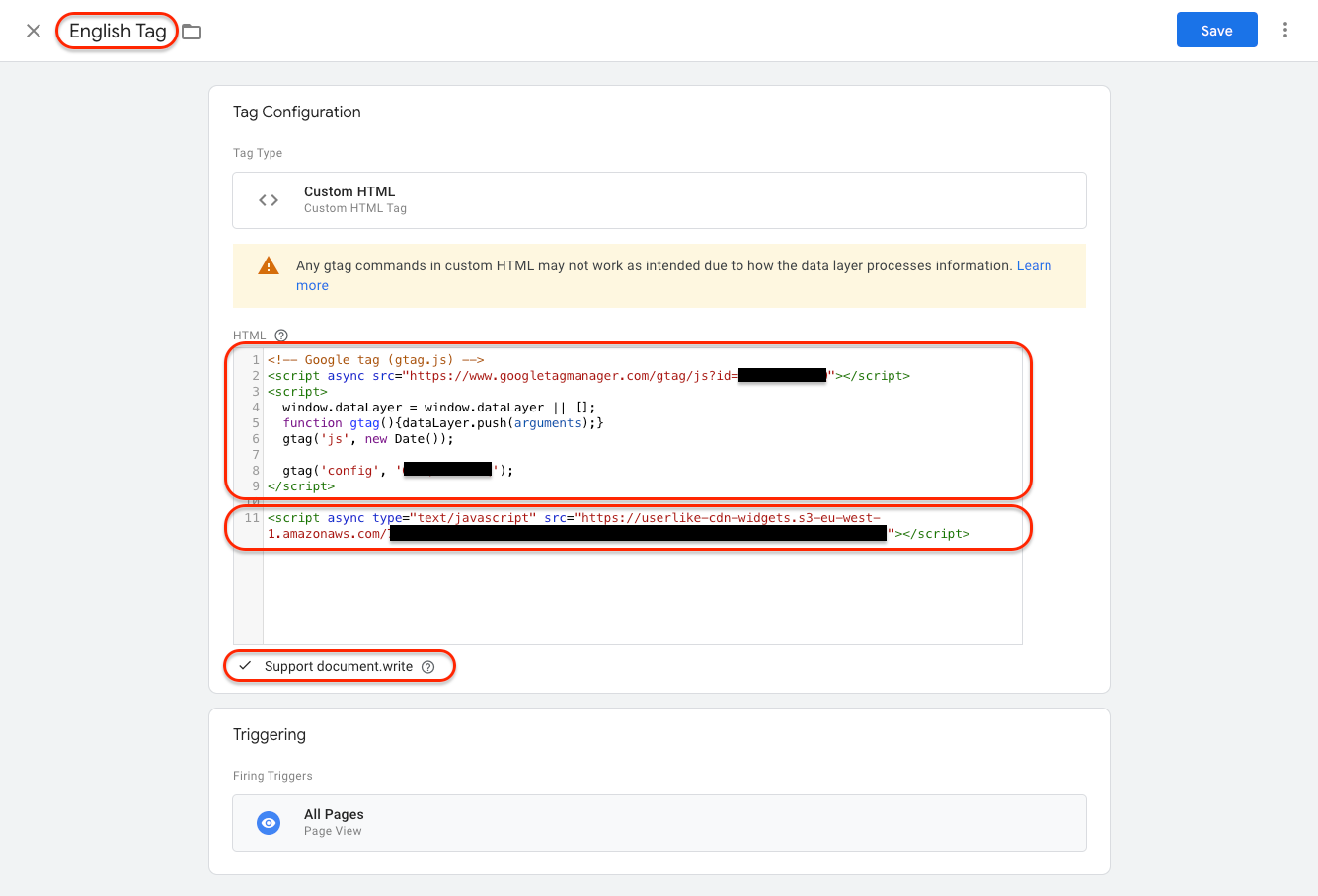
Task: Click the orange warning triangle icon
Action: 269,265
